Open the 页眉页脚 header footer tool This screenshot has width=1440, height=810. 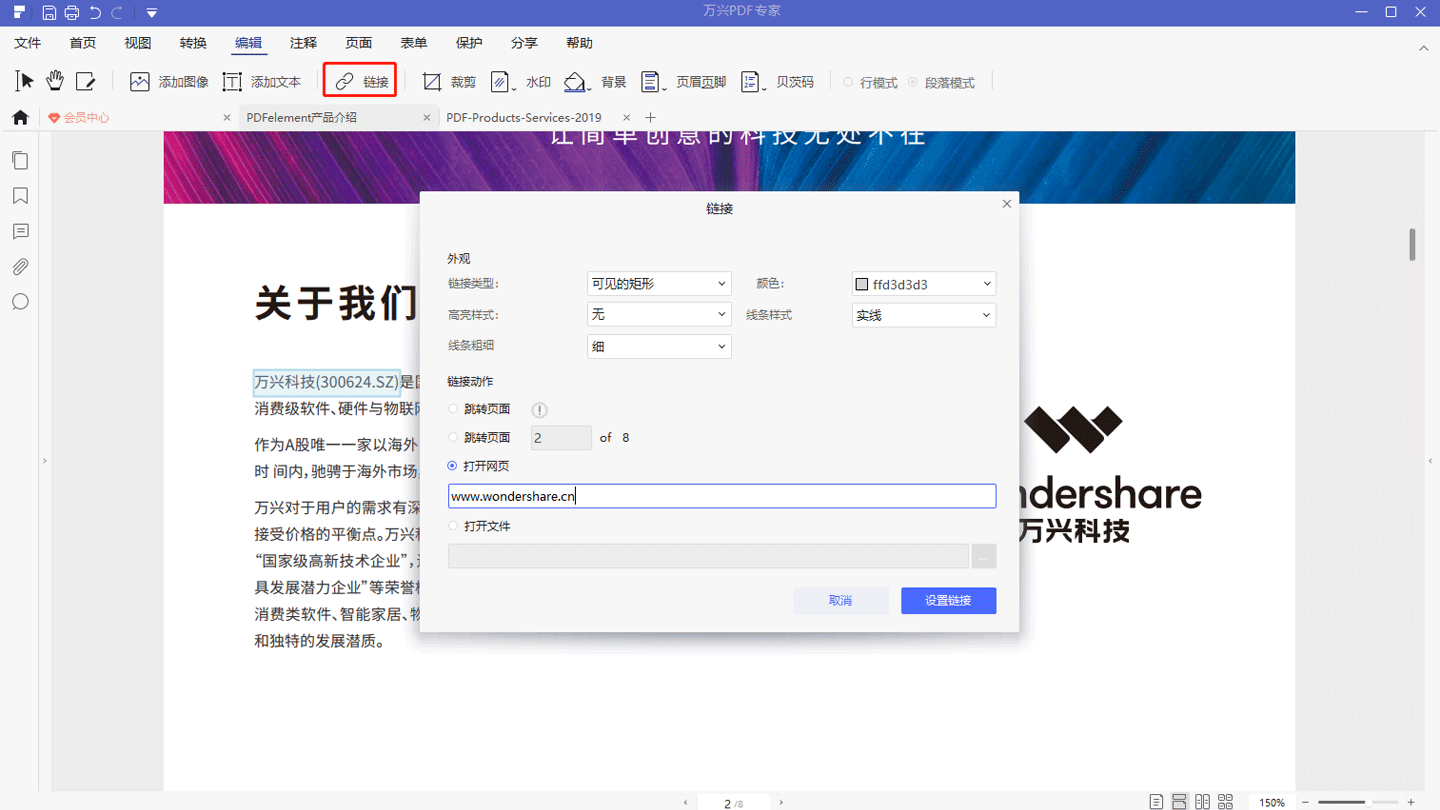coord(684,82)
